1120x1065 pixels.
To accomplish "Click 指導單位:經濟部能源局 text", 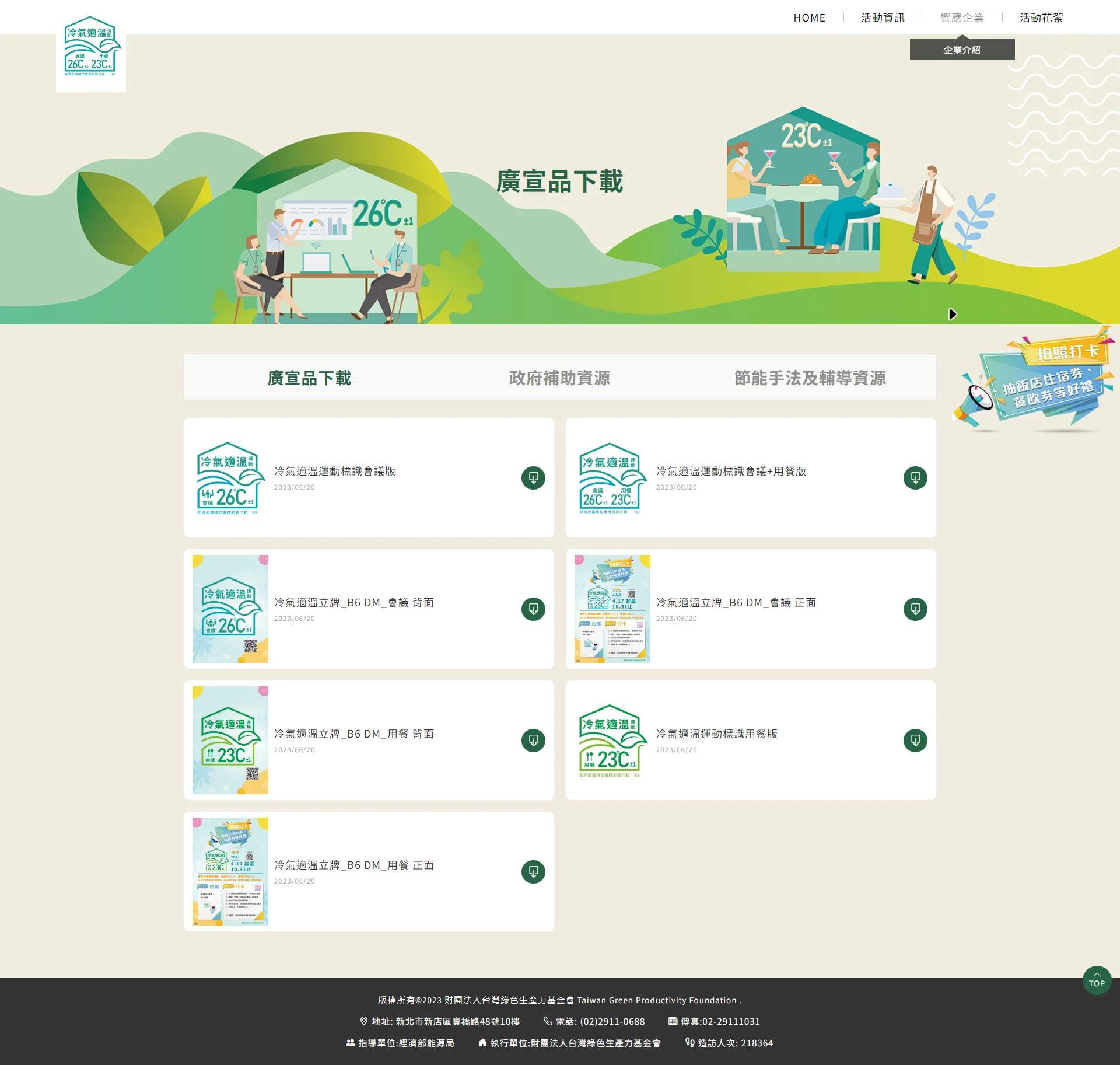I will [x=406, y=1043].
